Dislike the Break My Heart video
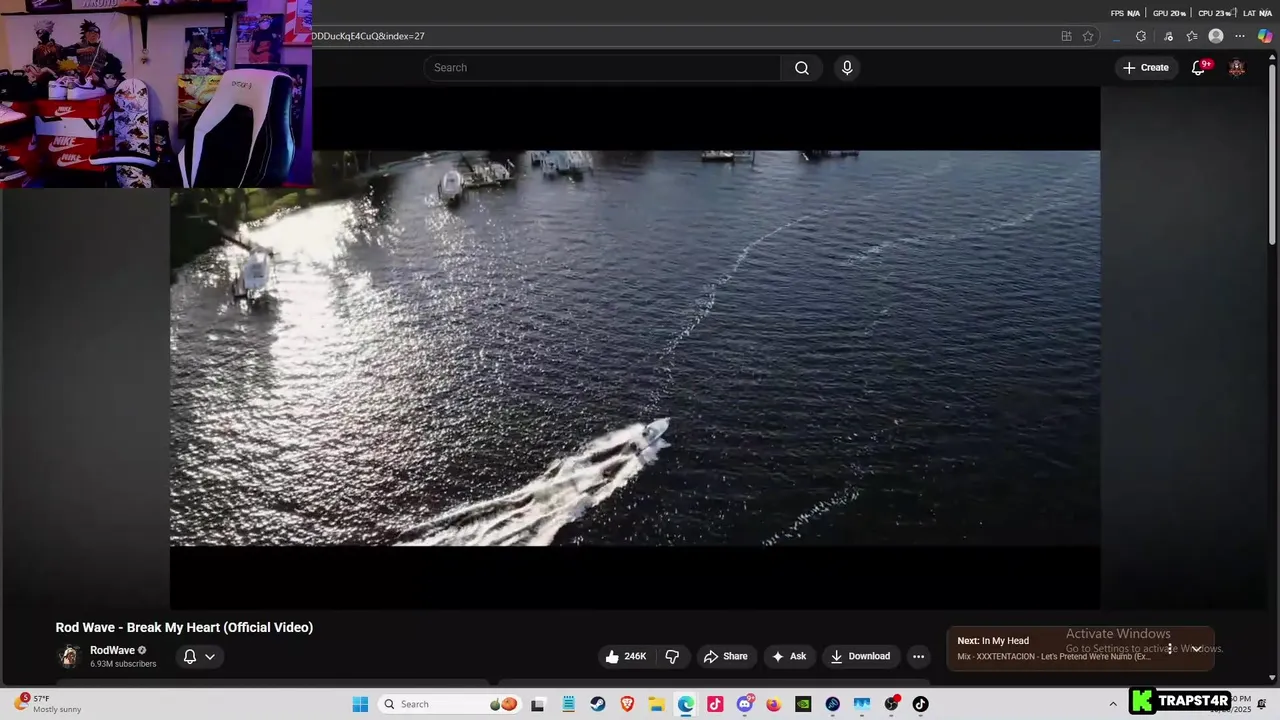The width and height of the screenshot is (1280, 720). [672, 656]
